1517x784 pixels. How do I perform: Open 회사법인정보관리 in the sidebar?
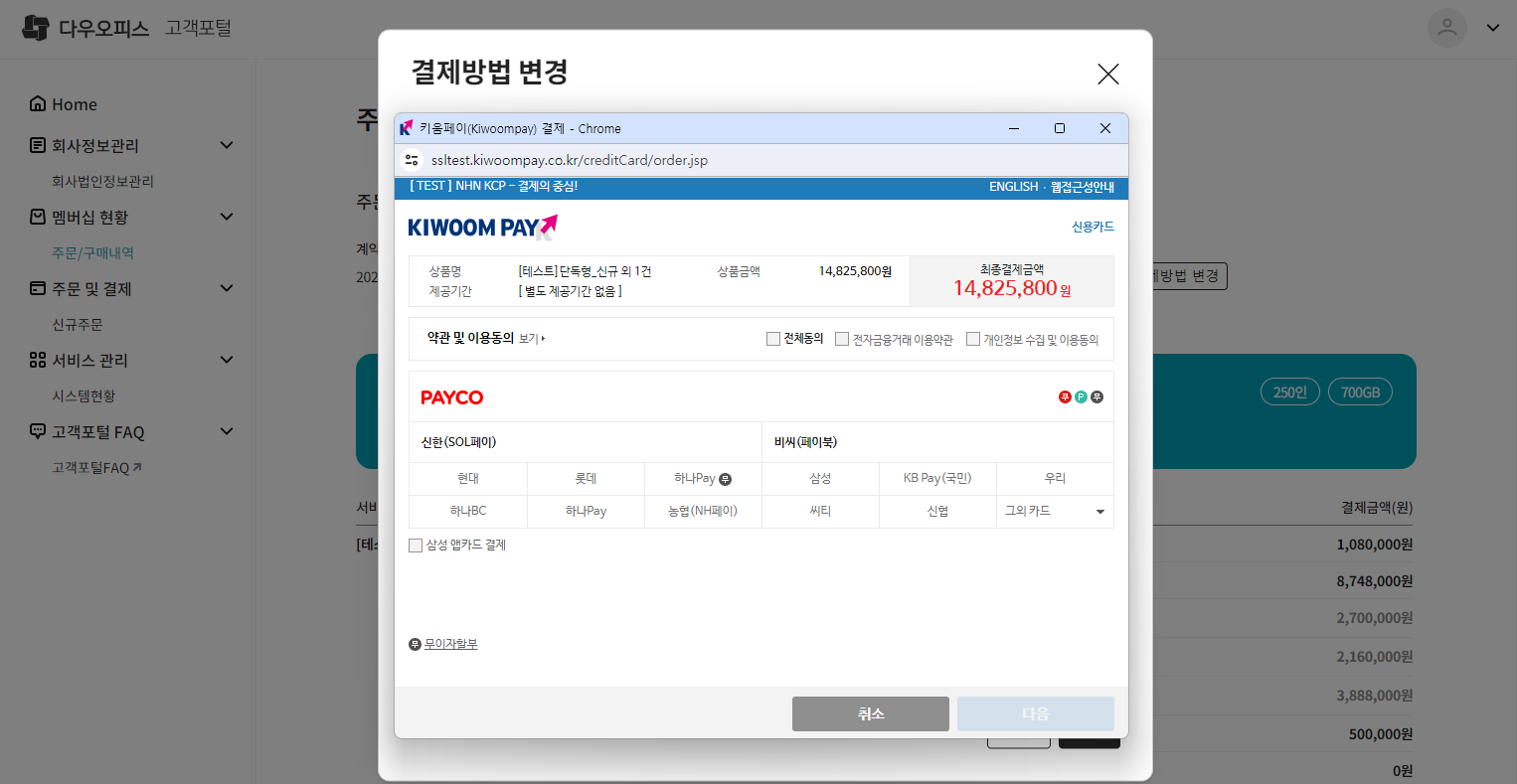coord(102,182)
